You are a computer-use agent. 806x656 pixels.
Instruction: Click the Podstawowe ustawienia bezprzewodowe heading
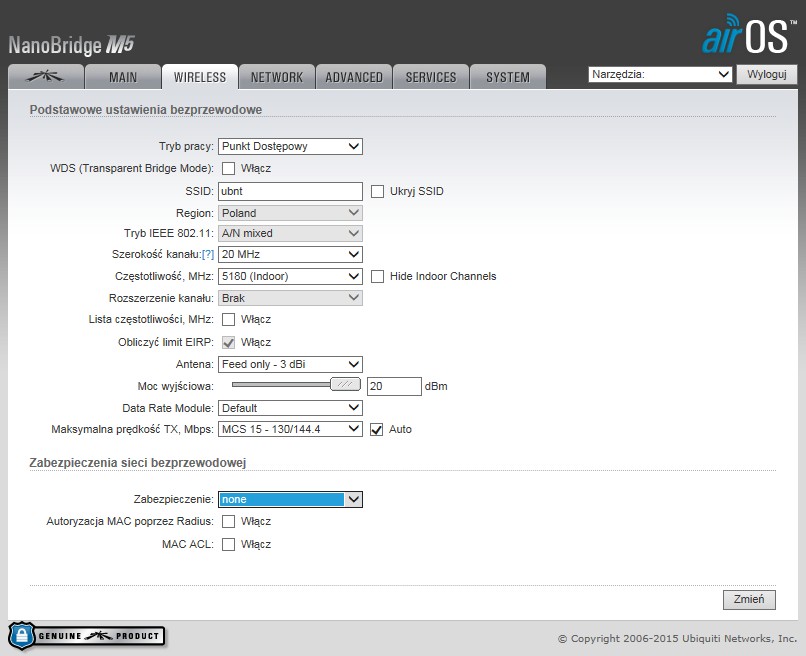tap(145, 110)
